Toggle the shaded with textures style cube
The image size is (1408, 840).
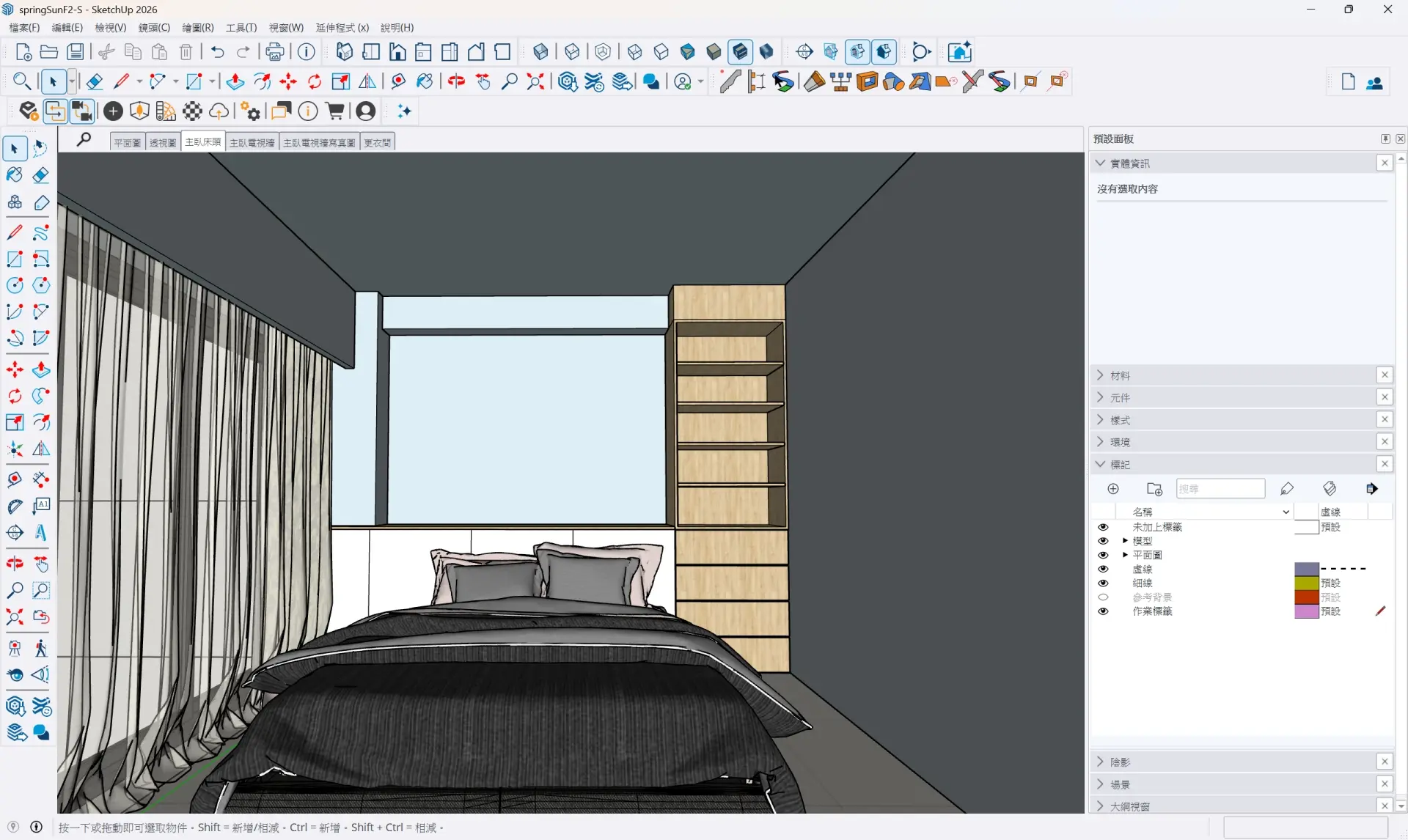740,52
